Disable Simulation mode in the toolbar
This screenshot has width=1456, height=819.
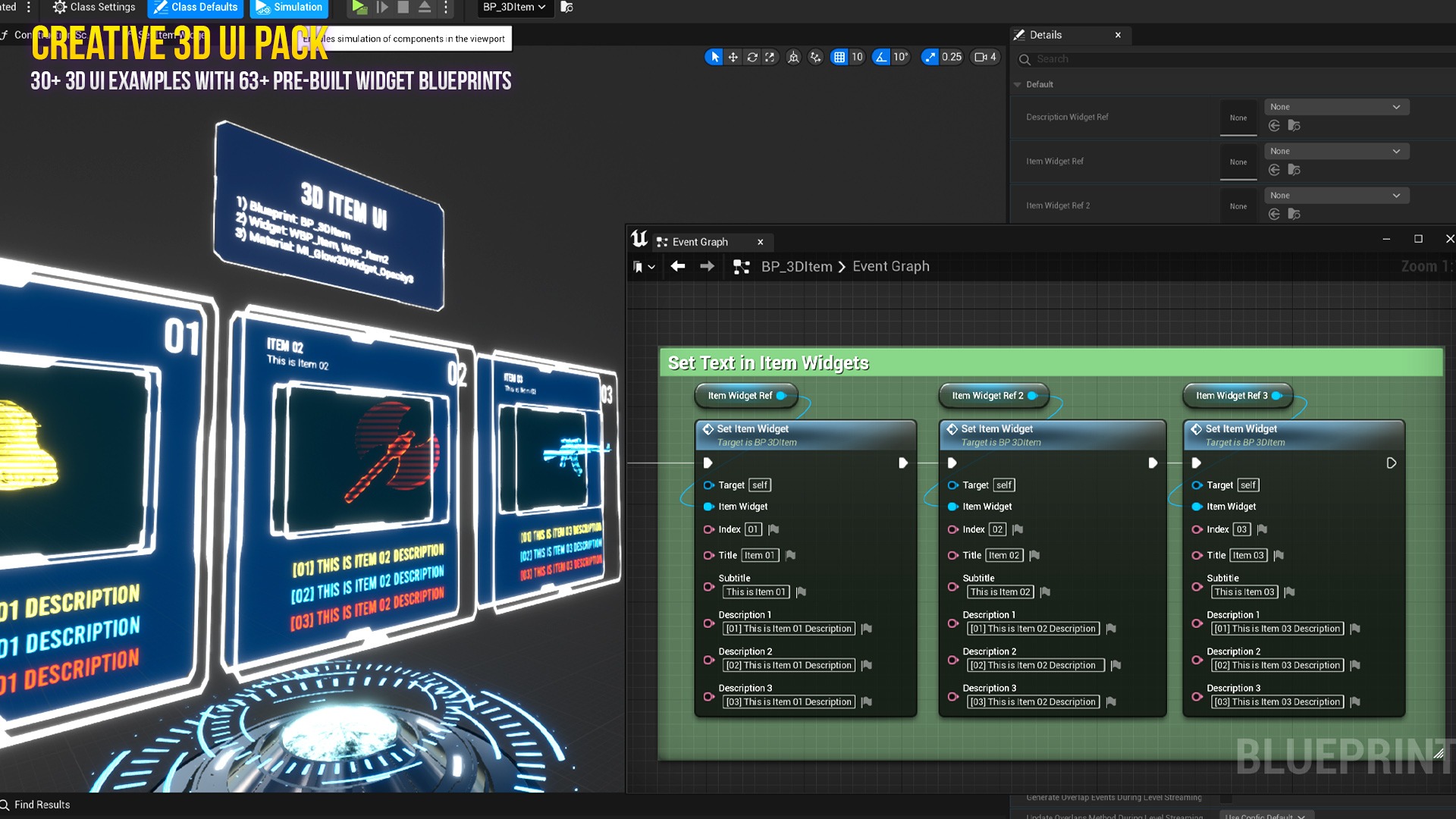288,8
